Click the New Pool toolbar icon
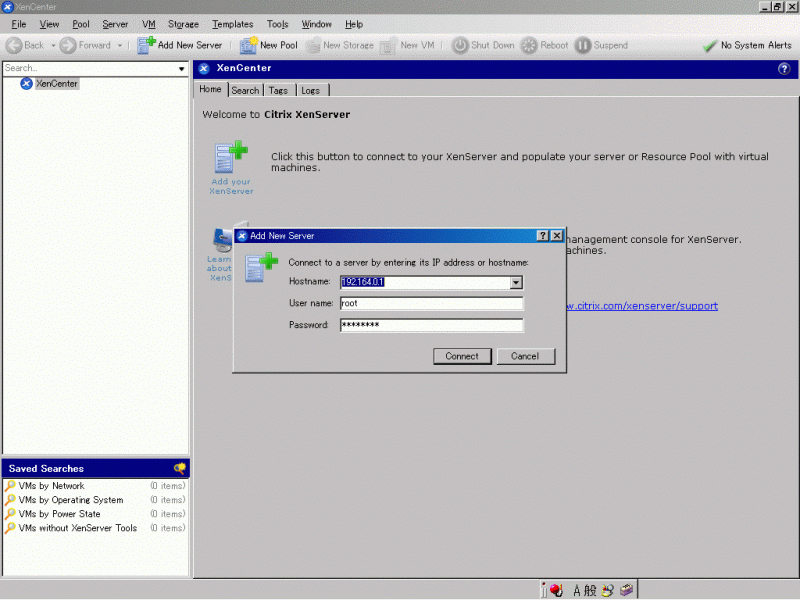800x600 pixels. tap(248, 45)
